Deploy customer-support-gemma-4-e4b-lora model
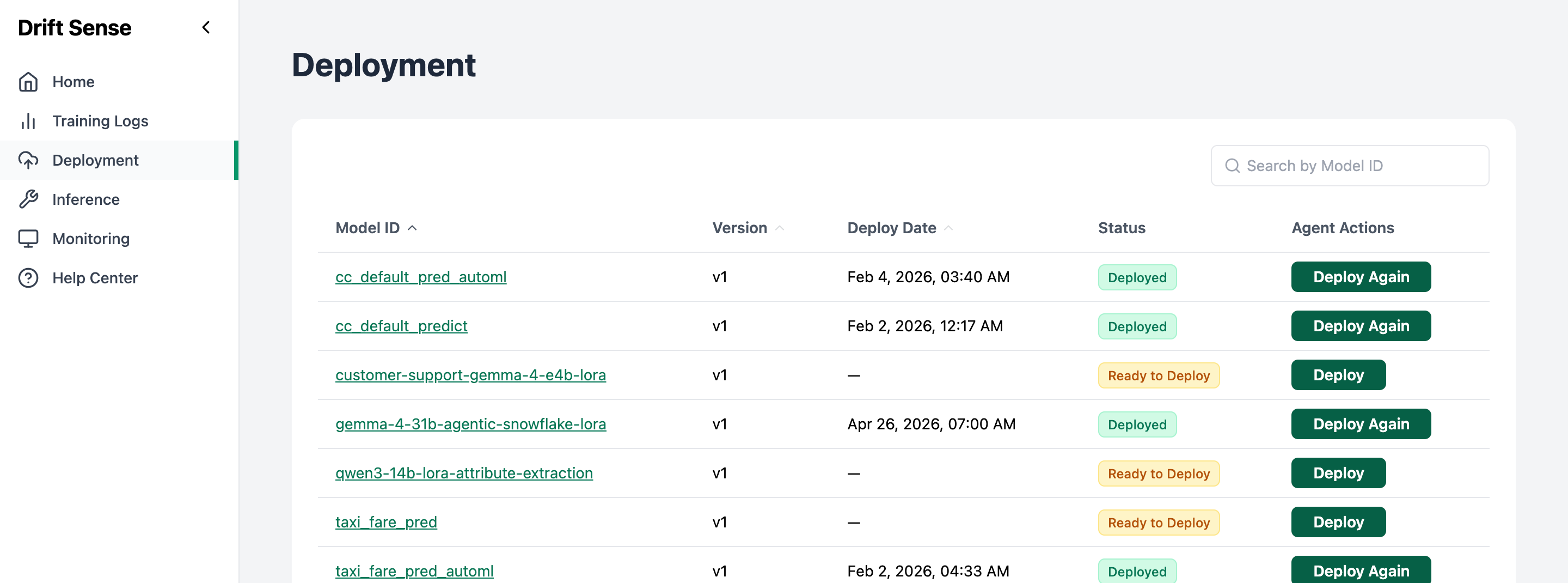This screenshot has width=1568, height=583. click(1339, 375)
